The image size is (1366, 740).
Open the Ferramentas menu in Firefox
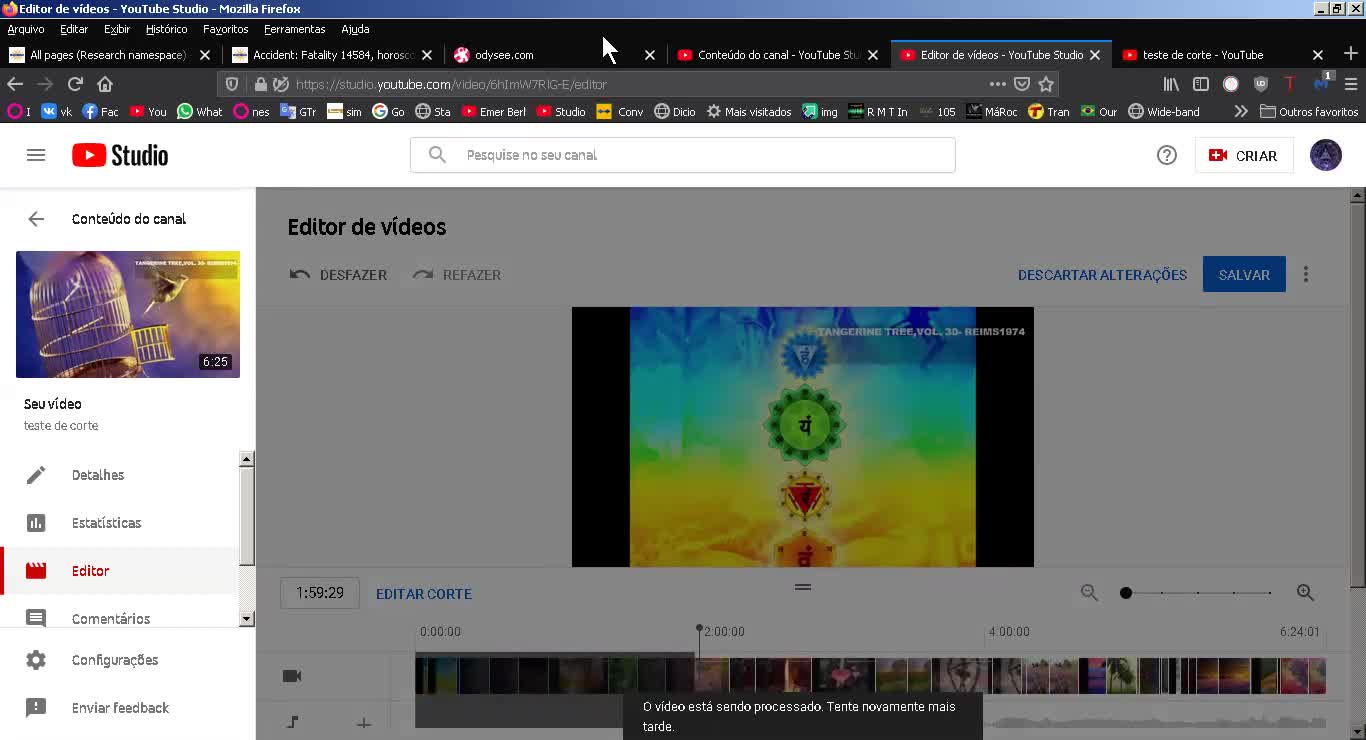tap(295, 29)
